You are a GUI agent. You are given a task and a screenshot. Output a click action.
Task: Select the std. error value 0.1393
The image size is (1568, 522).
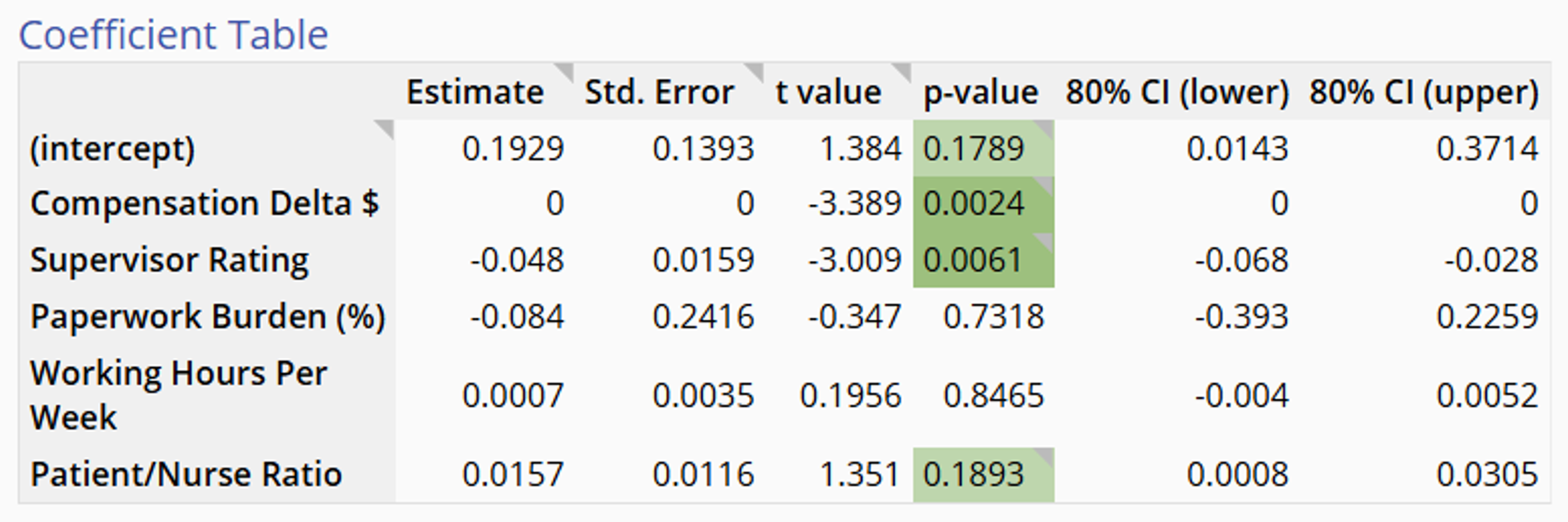[703, 149]
